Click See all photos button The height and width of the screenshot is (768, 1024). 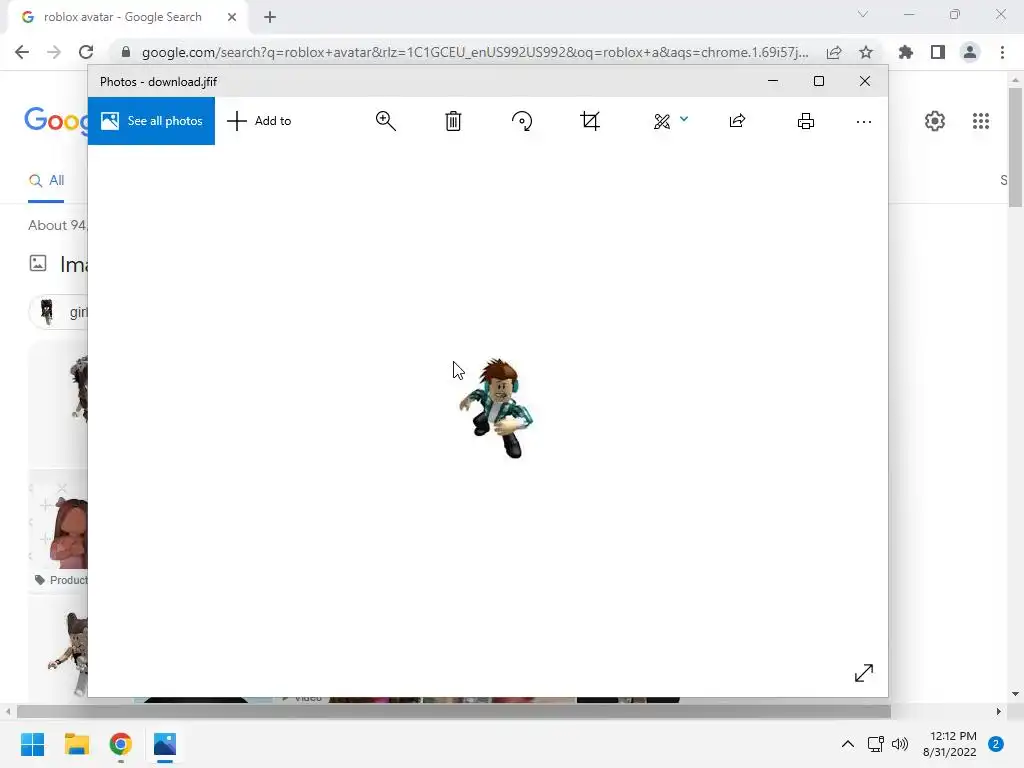[x=152, y=121]
